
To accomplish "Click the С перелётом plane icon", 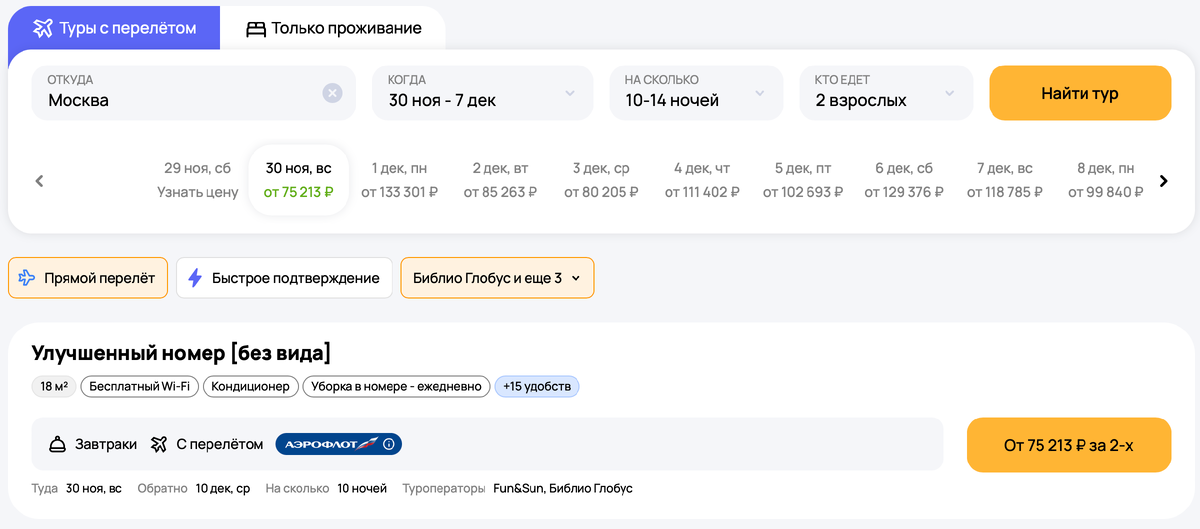I will coord(159,444).
